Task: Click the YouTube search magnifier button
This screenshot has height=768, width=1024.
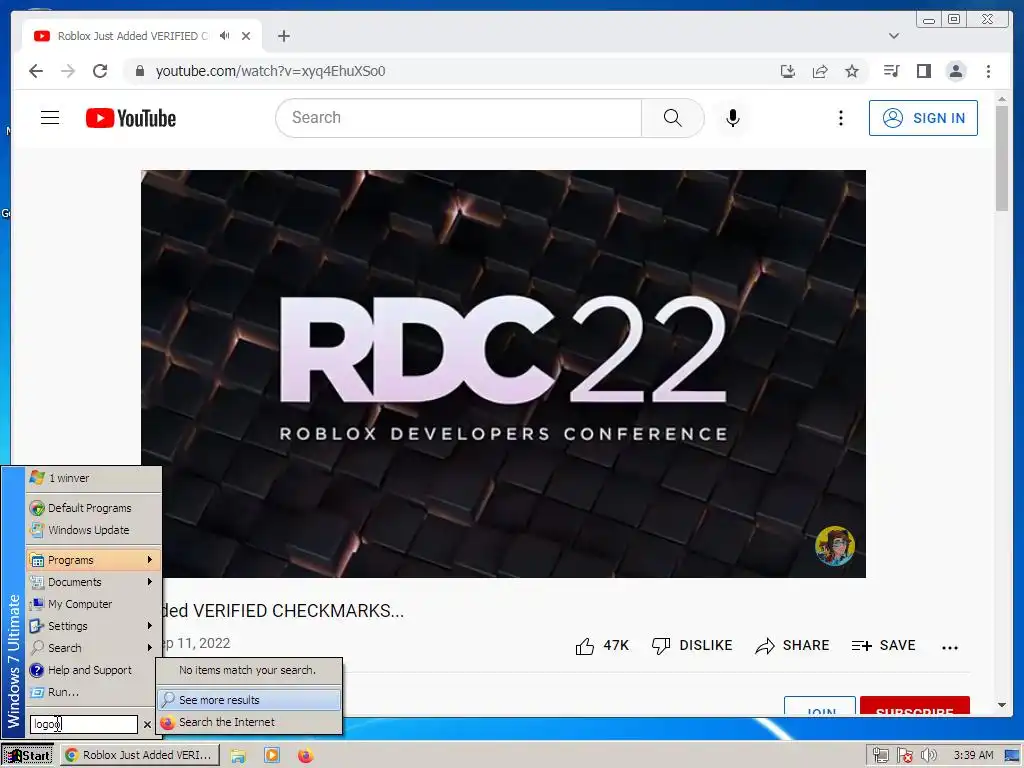Action: click(x=673, y=118)
